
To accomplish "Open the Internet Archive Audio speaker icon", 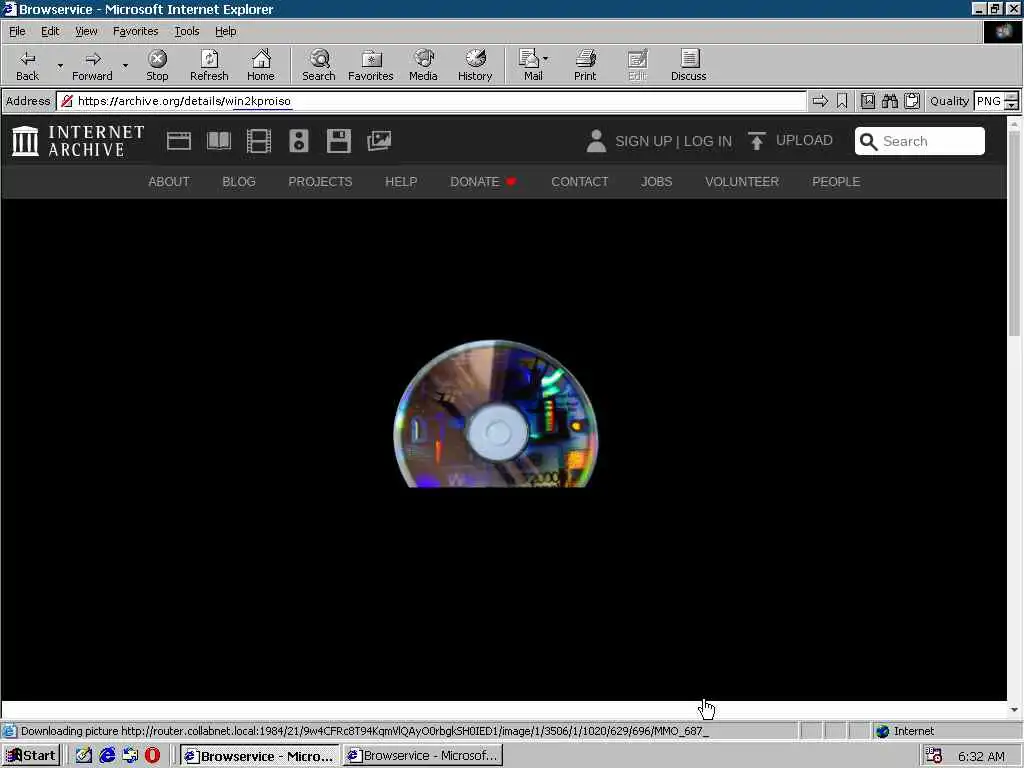I will [x=298, y=141].
